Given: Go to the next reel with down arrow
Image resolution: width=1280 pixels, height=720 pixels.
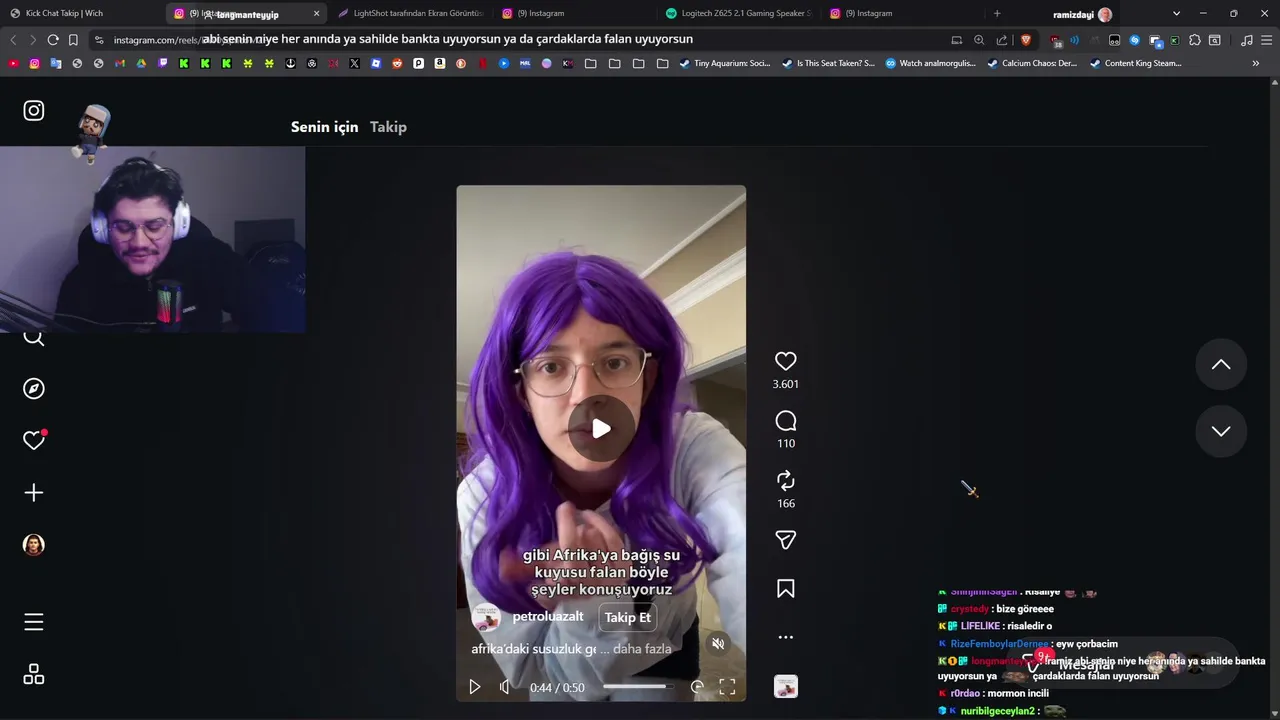Looking at the screenshot, I should tap(1221, 431).
